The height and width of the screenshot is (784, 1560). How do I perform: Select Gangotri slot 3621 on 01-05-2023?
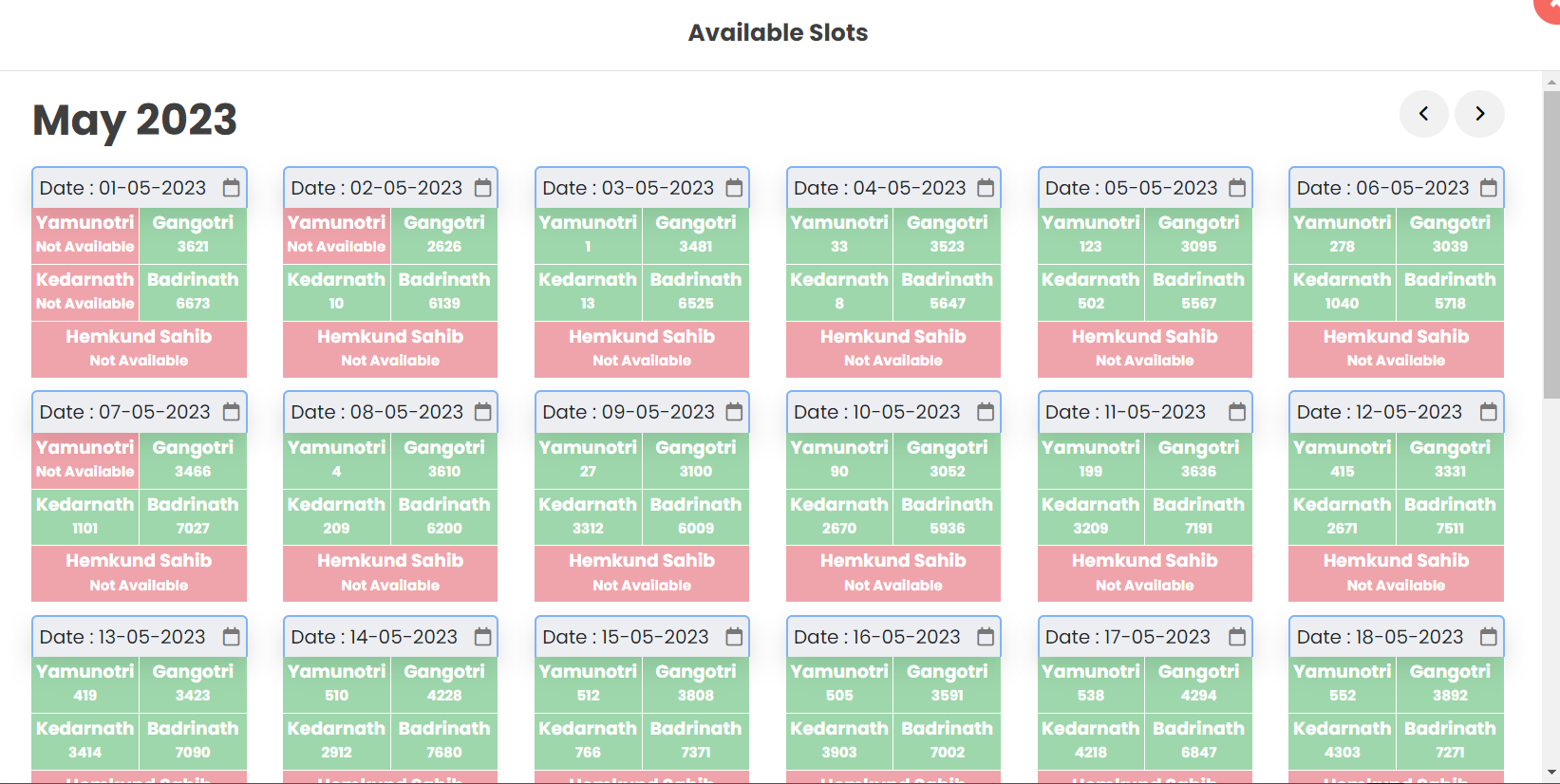click(x=193, y=234)
